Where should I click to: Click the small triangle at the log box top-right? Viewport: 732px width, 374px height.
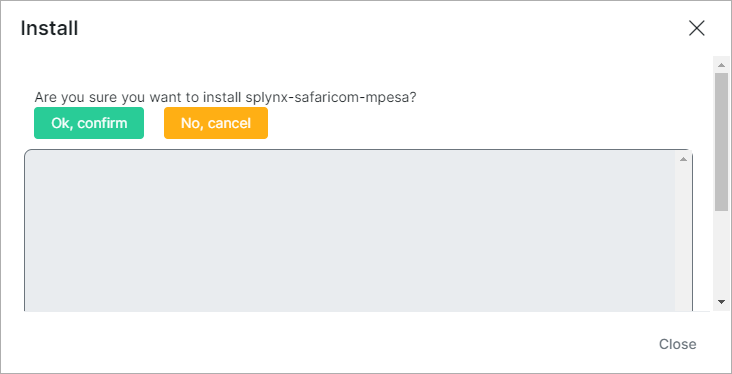tap(683, 159)
